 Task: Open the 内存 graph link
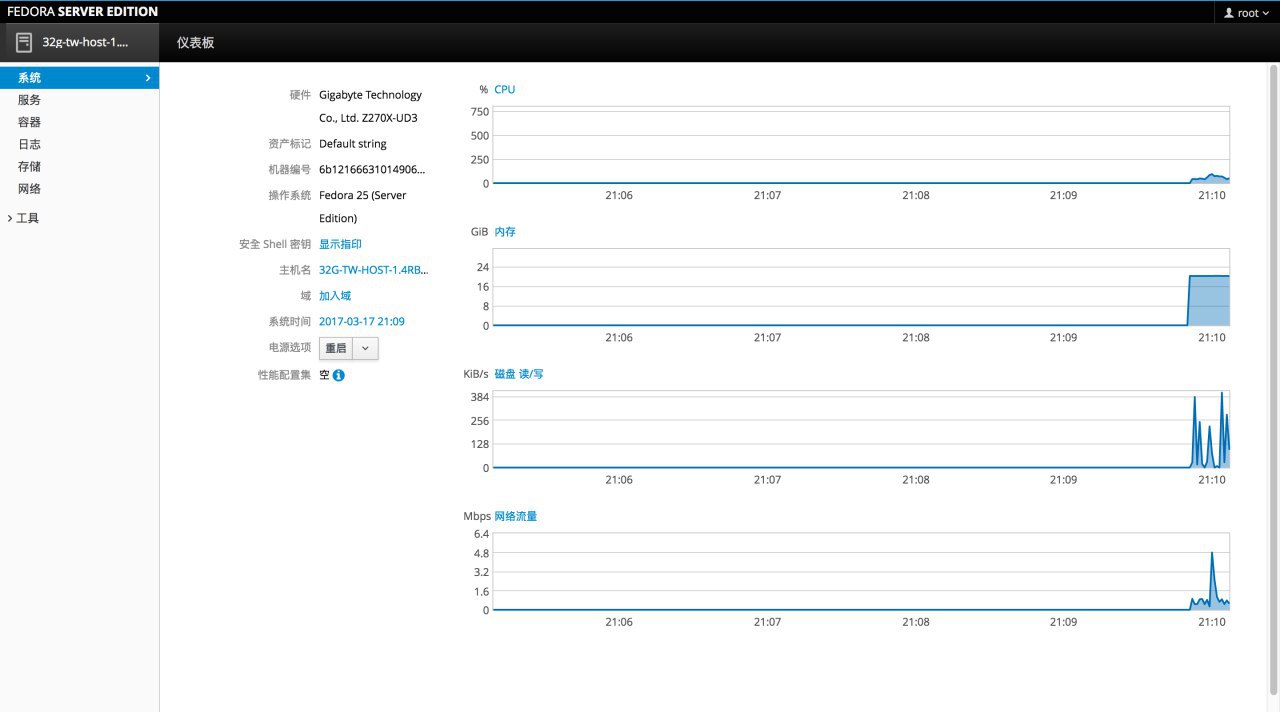click(505, 232)
